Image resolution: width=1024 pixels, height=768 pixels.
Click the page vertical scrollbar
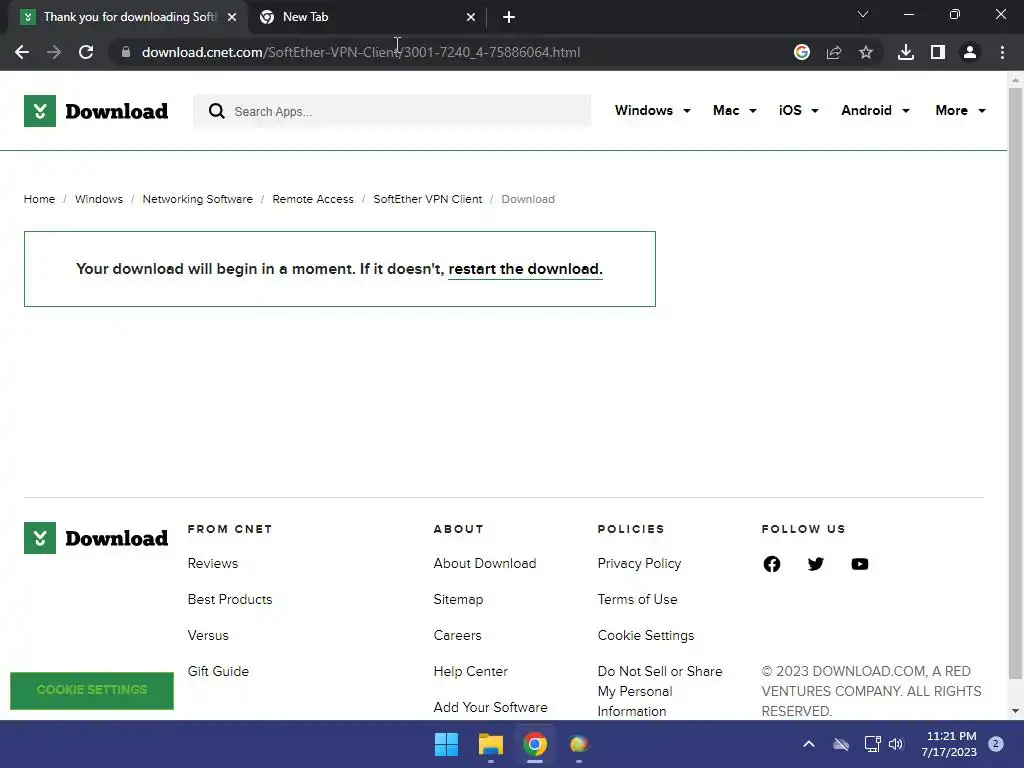tap(1015, 385)
